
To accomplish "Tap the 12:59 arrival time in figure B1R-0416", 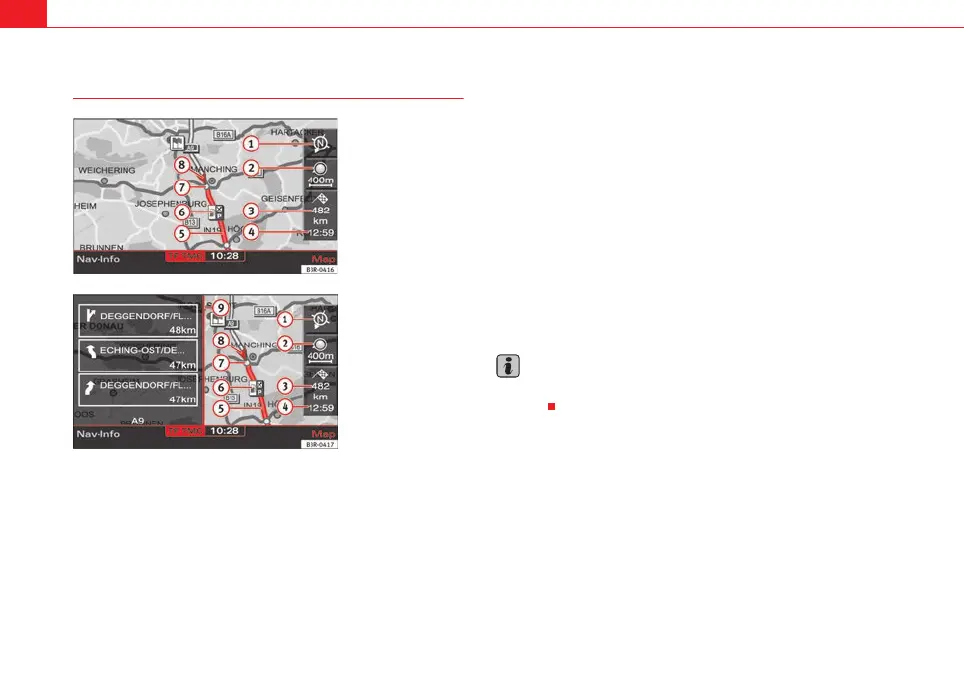I will point(321,232).
